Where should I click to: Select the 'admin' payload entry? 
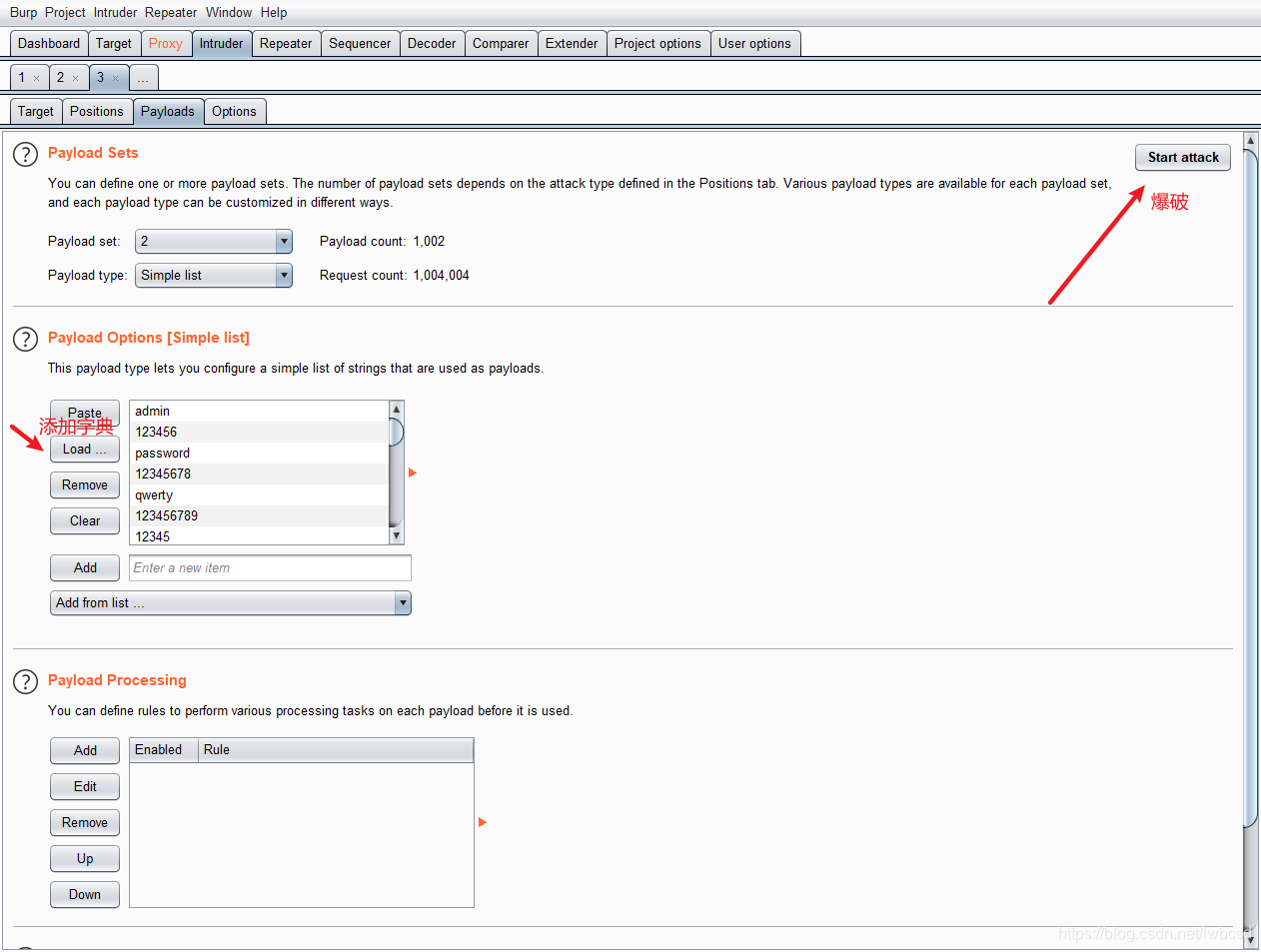click(259, 411)
